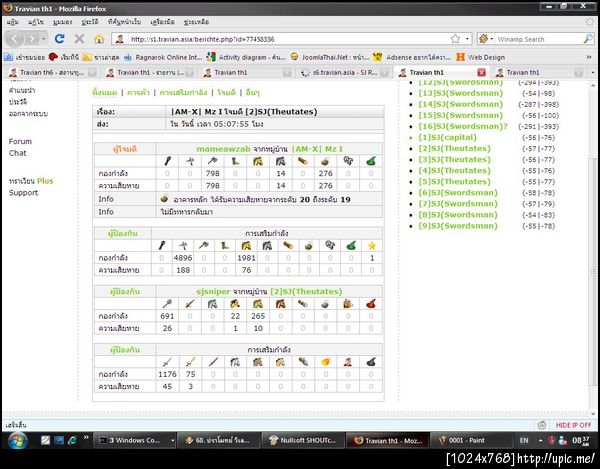Launch Internet Explorer from quick launch
This screenshot has width=600, height=469.
(x=72, y=440)
